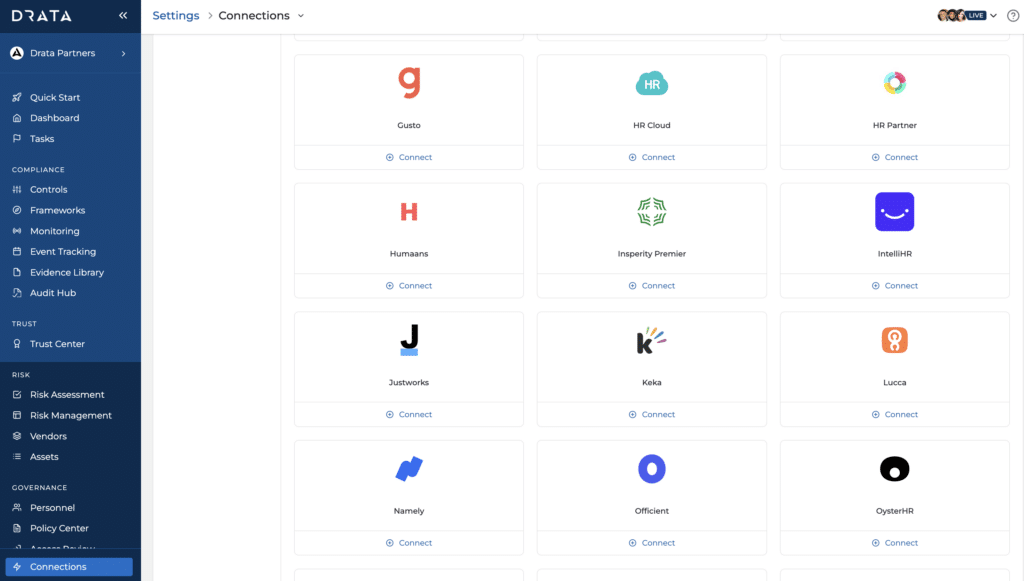The width and height of the screenshot is (1024, 581).
Task: Open Assets in the sidebar
Action: point(44,457)
